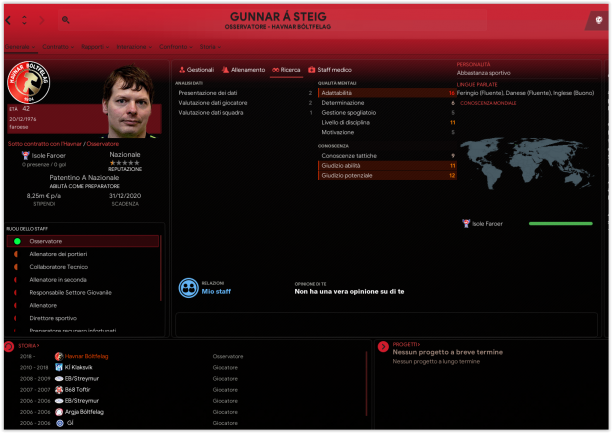
Task: Click the GÍ club badge in history
Action: pos(60,423)
